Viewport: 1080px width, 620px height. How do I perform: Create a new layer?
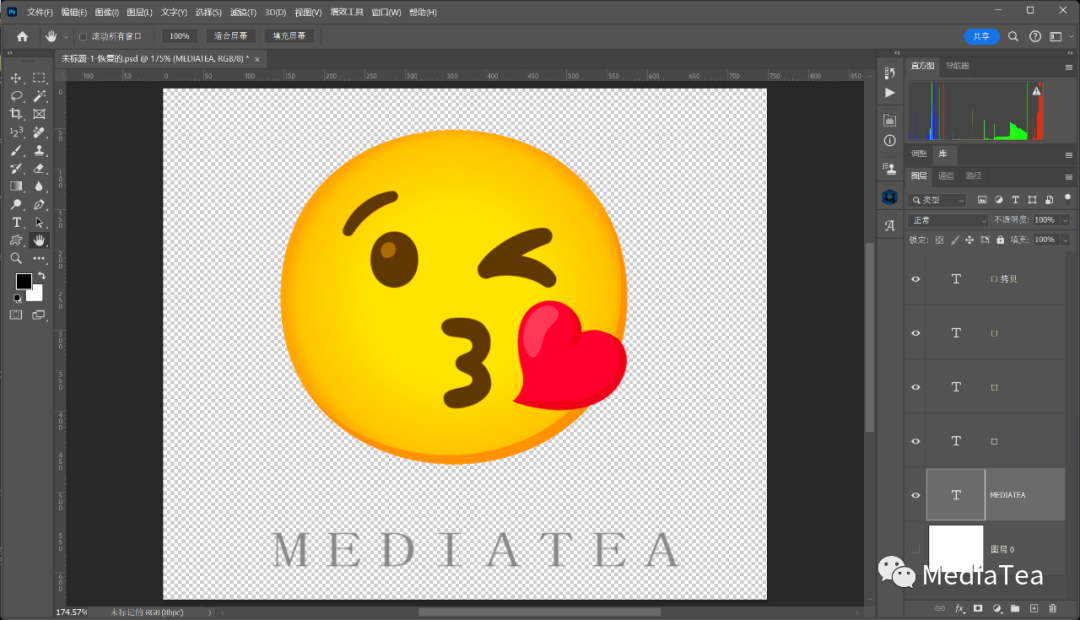(x=1035, y=608)
